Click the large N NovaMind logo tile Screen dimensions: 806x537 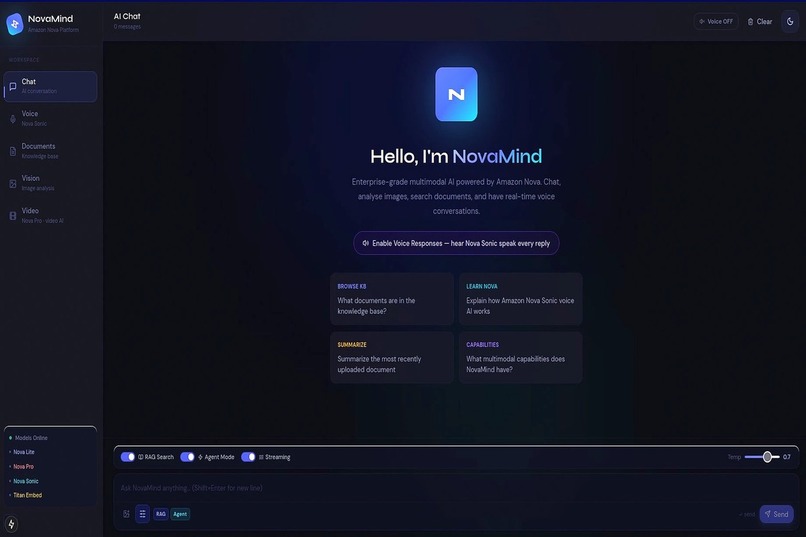[x=456, y=94]
